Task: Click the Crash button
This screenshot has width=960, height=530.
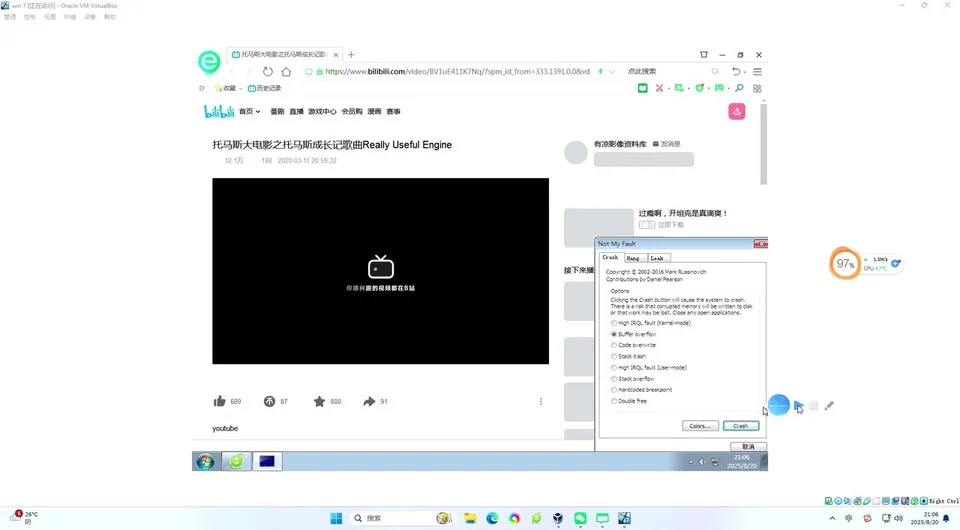Action: pos(741,426)
